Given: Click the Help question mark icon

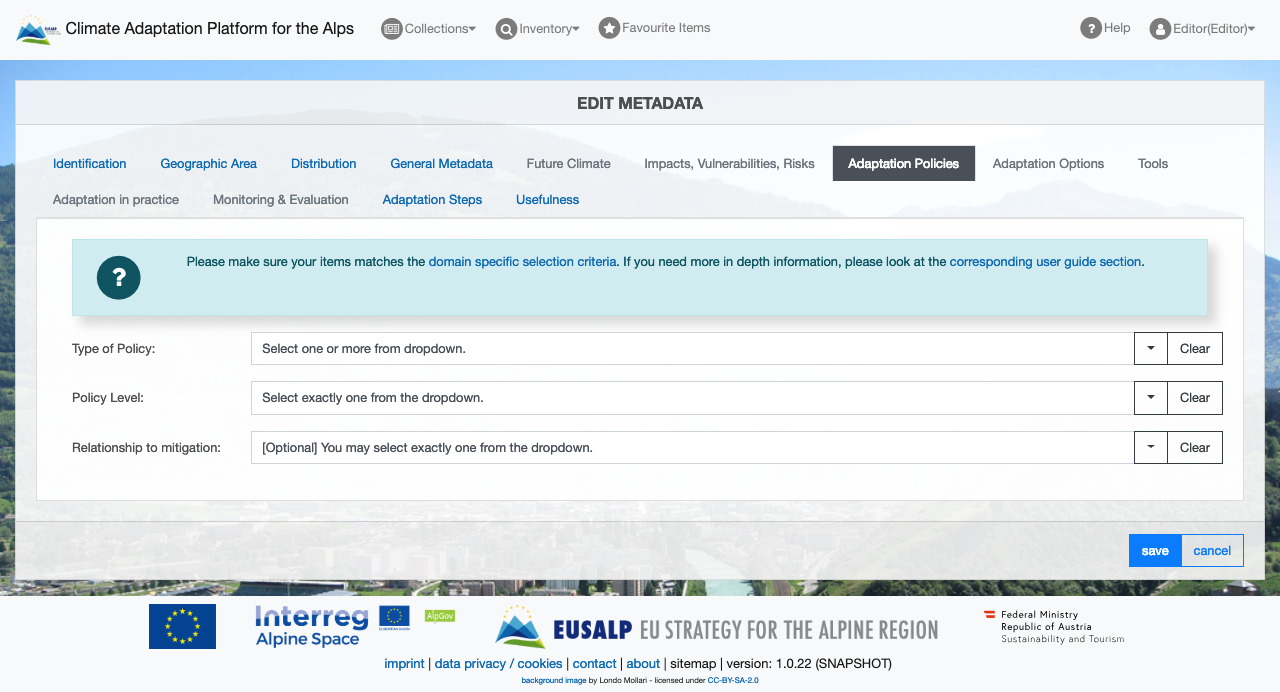Looking at the screenshot, I should pos(1090,28).
